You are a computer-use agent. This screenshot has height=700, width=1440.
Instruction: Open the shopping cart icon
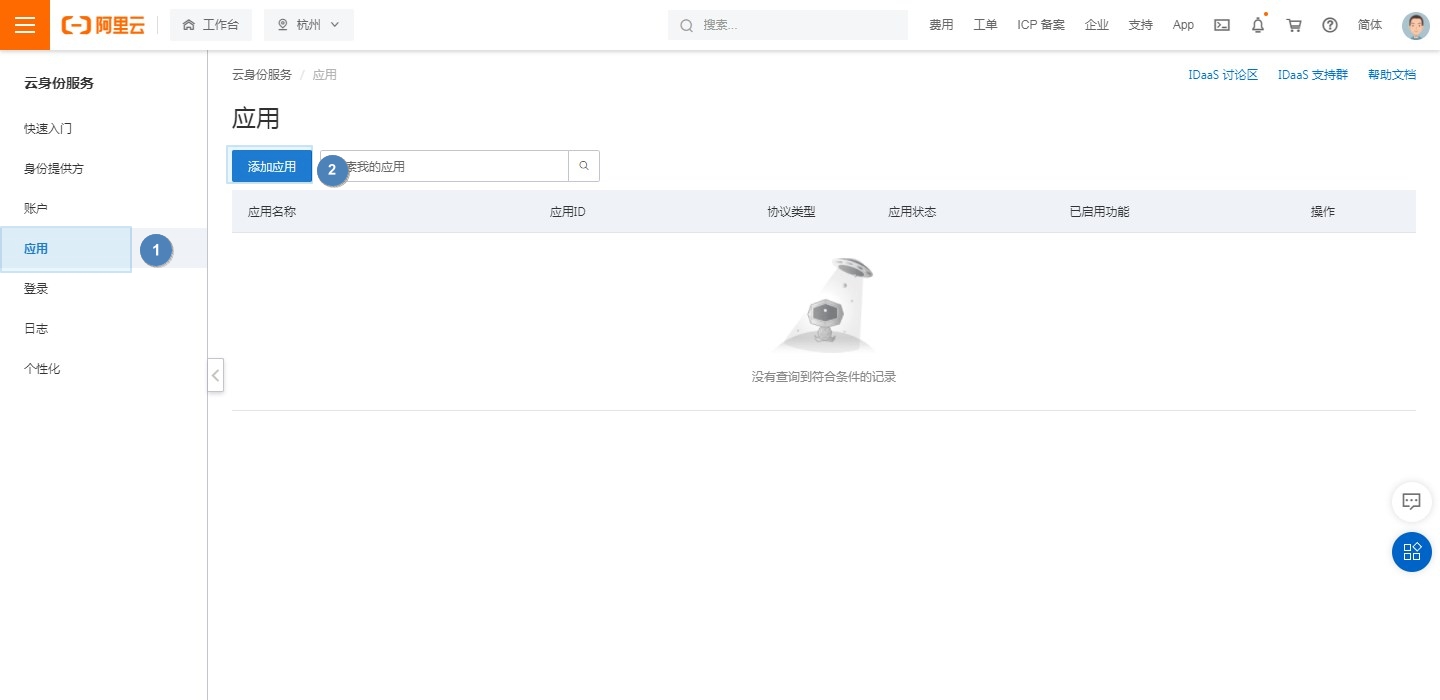(x=1294, y=25)
